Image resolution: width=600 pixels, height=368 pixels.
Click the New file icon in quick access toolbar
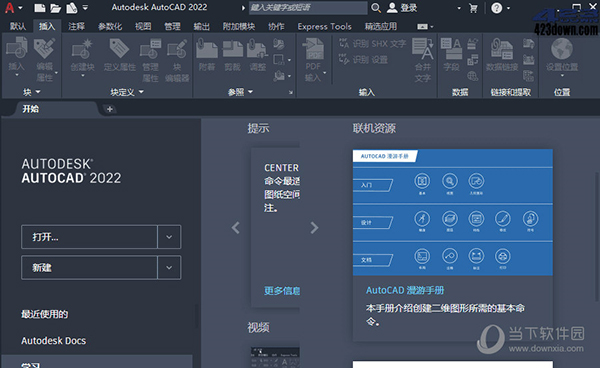pos(39,8)
